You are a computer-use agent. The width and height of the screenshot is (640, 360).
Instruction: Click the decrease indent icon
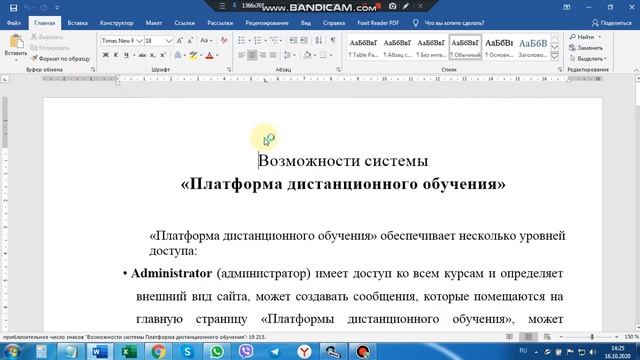293,40
